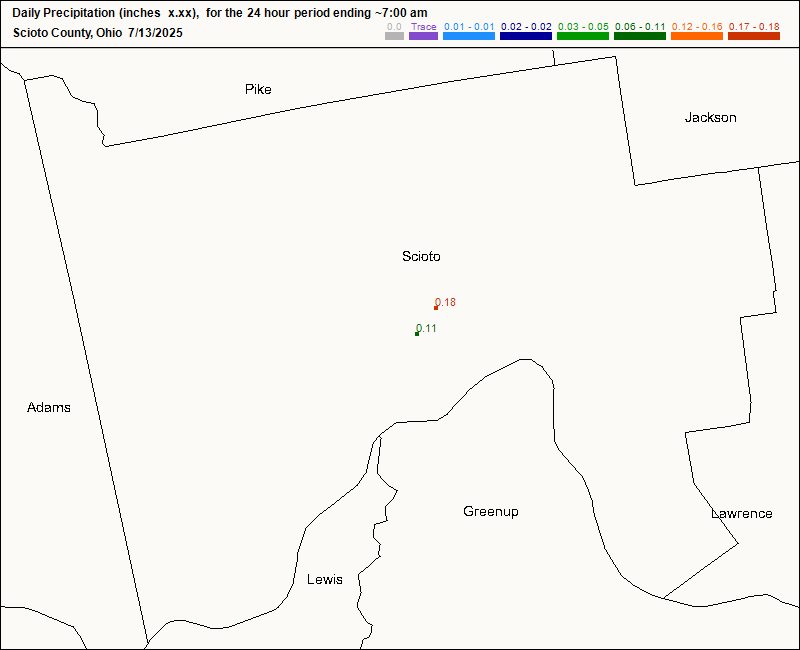This screenshot has height=650, width=800.
Task: Click the Greenup county label
Action: click(491, 511)
